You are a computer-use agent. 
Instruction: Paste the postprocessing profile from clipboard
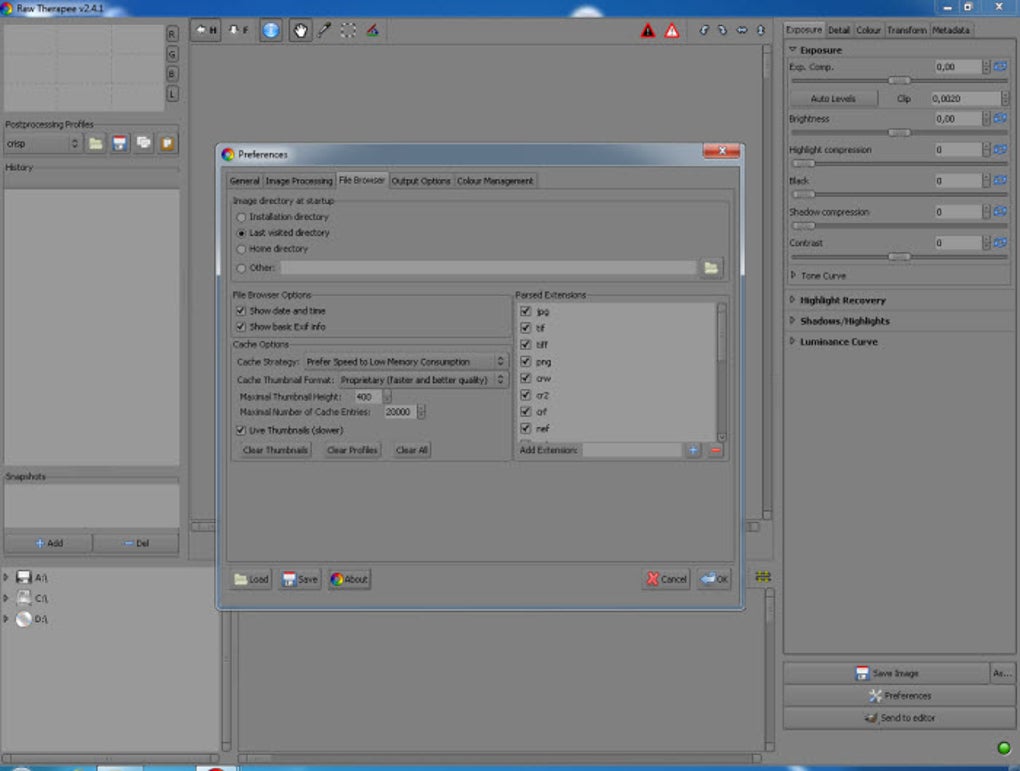(x=167, y=143)
